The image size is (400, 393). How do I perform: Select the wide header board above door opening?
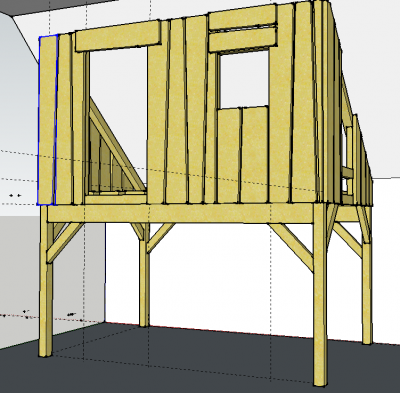point(118,36)
